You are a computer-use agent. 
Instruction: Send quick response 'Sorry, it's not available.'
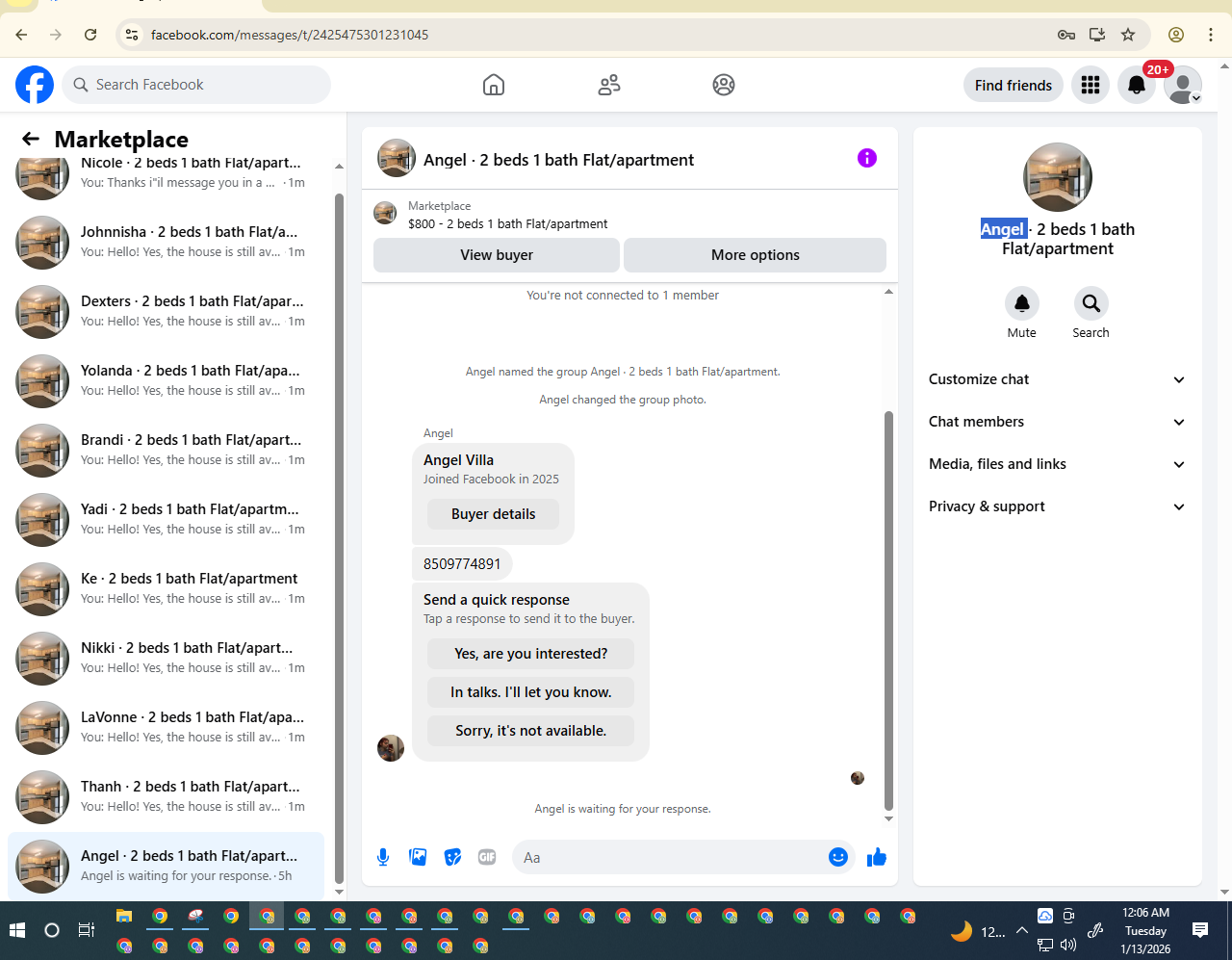pos(531,731)
